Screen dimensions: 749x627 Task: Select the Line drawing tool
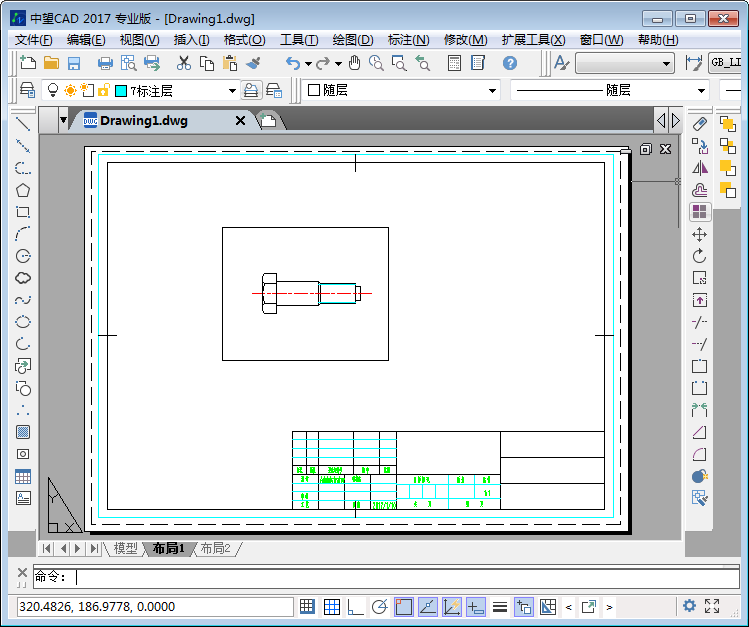click(23, 124)
